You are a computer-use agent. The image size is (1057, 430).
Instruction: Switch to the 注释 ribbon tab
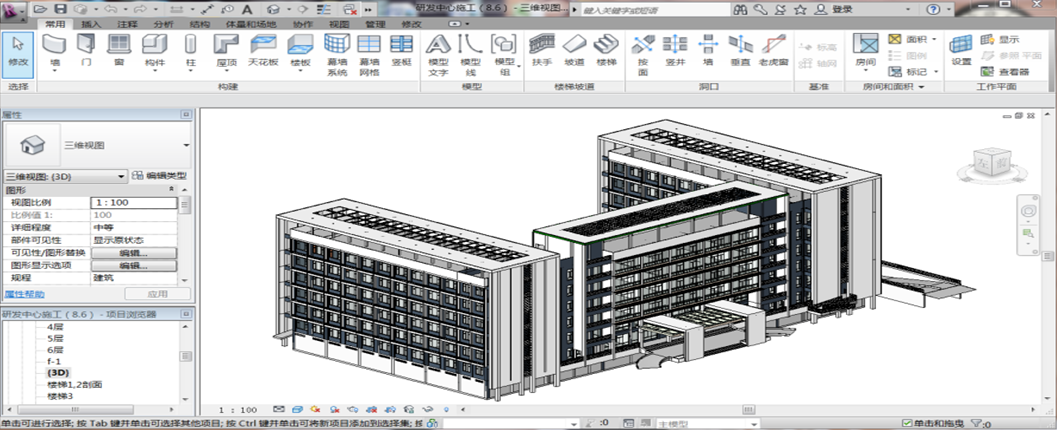(x=128, y=23)
